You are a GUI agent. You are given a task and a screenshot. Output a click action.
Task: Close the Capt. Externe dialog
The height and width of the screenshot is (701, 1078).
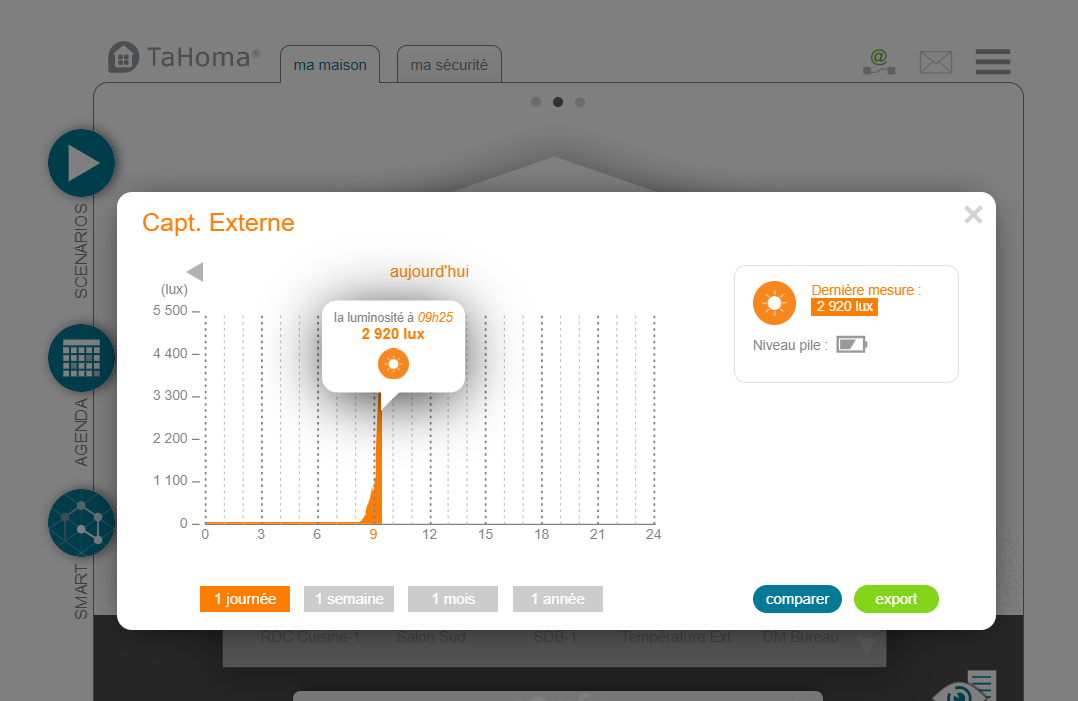click(x=973, y=214)
